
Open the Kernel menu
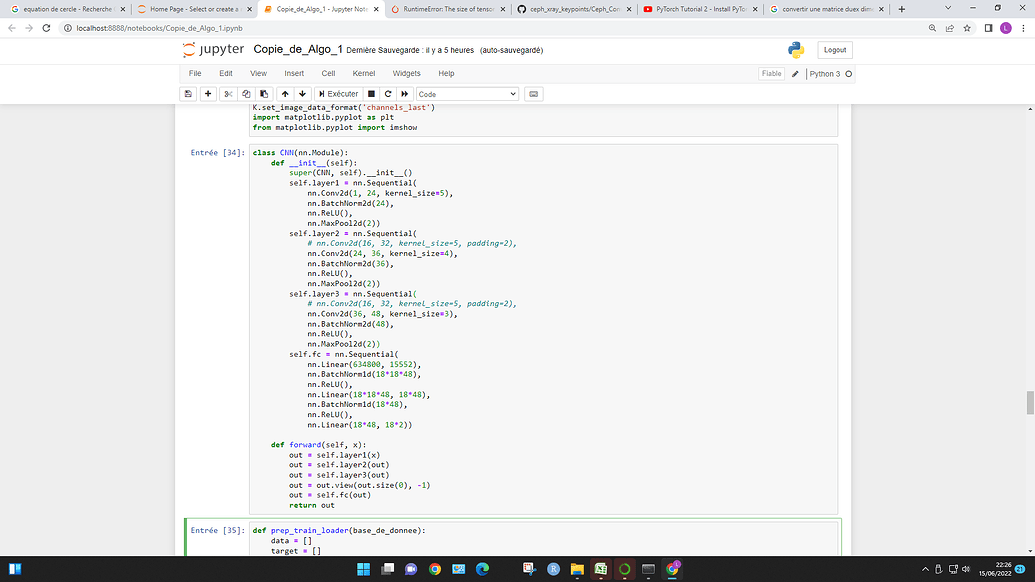point(364,73)
